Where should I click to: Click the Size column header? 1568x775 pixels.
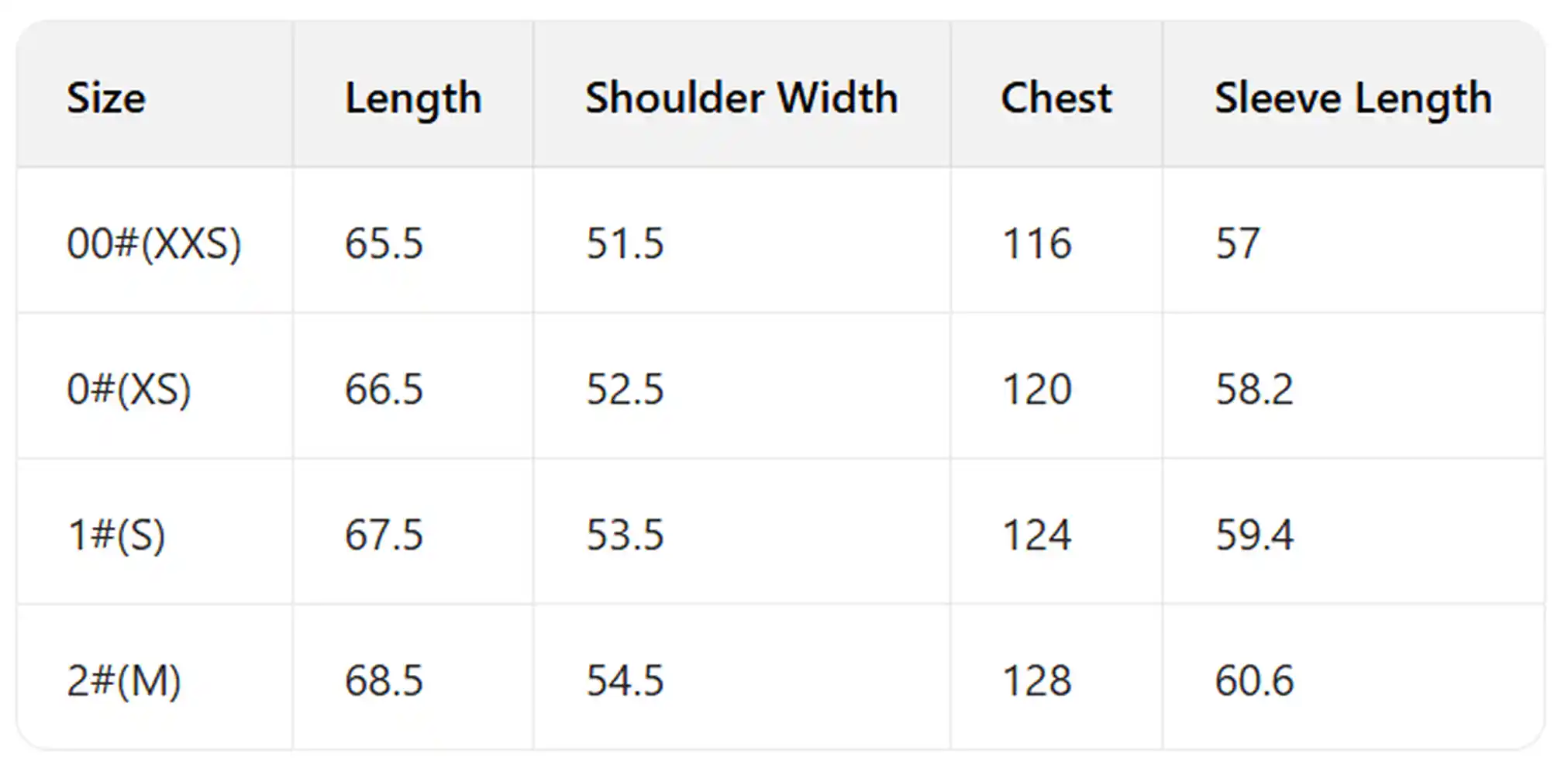click(x=106, y=98)
